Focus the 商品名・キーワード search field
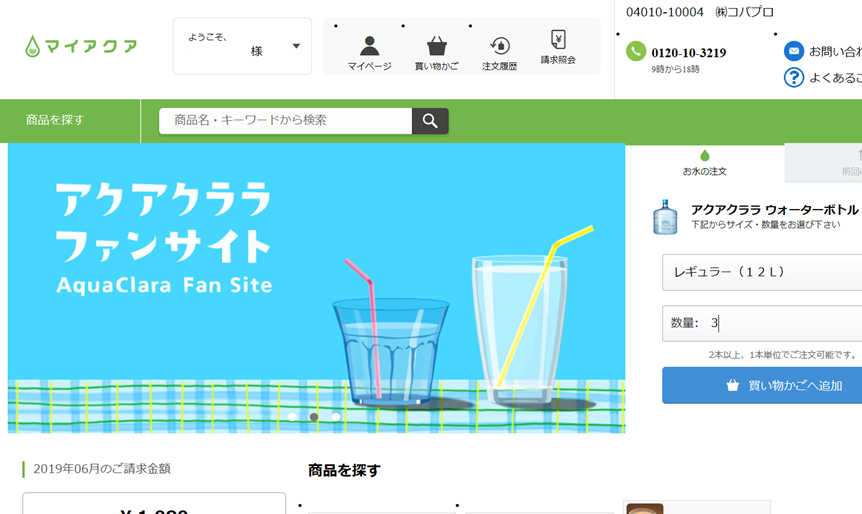862x514 pixels. (285, 120)
